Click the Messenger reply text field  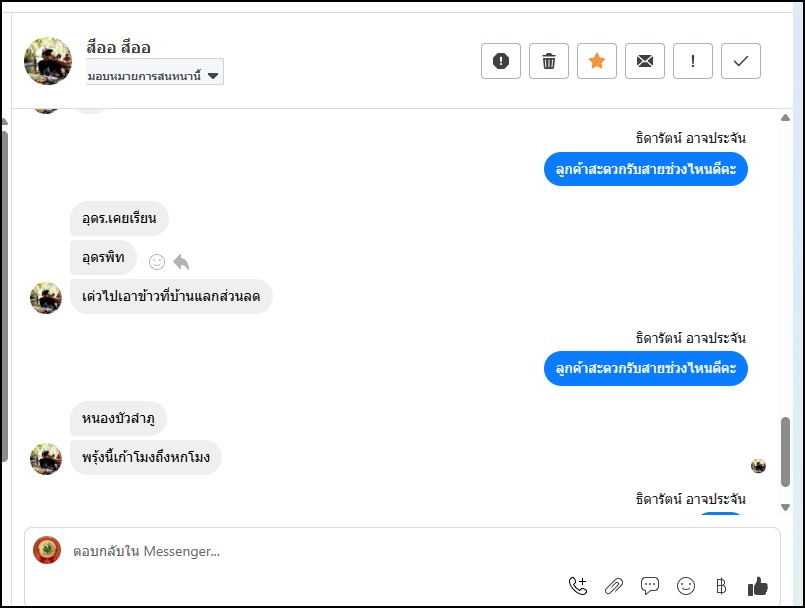pyautogui.click(x=300, y=551)
